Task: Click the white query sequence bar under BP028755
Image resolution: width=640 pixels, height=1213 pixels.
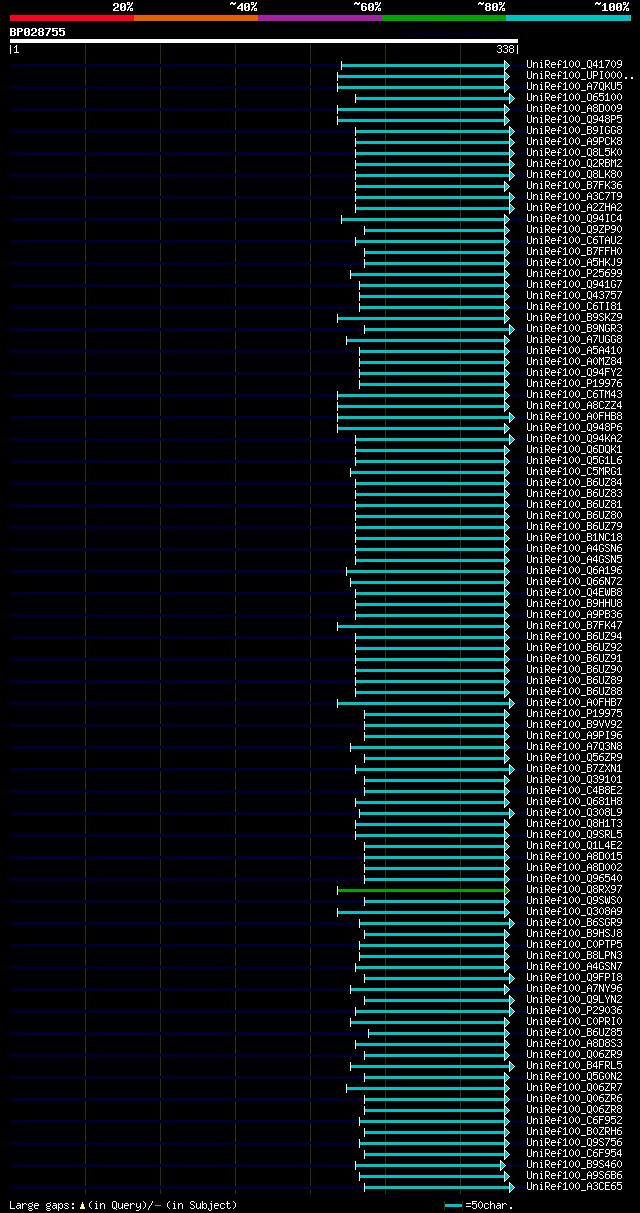Action: coord(263,41)
